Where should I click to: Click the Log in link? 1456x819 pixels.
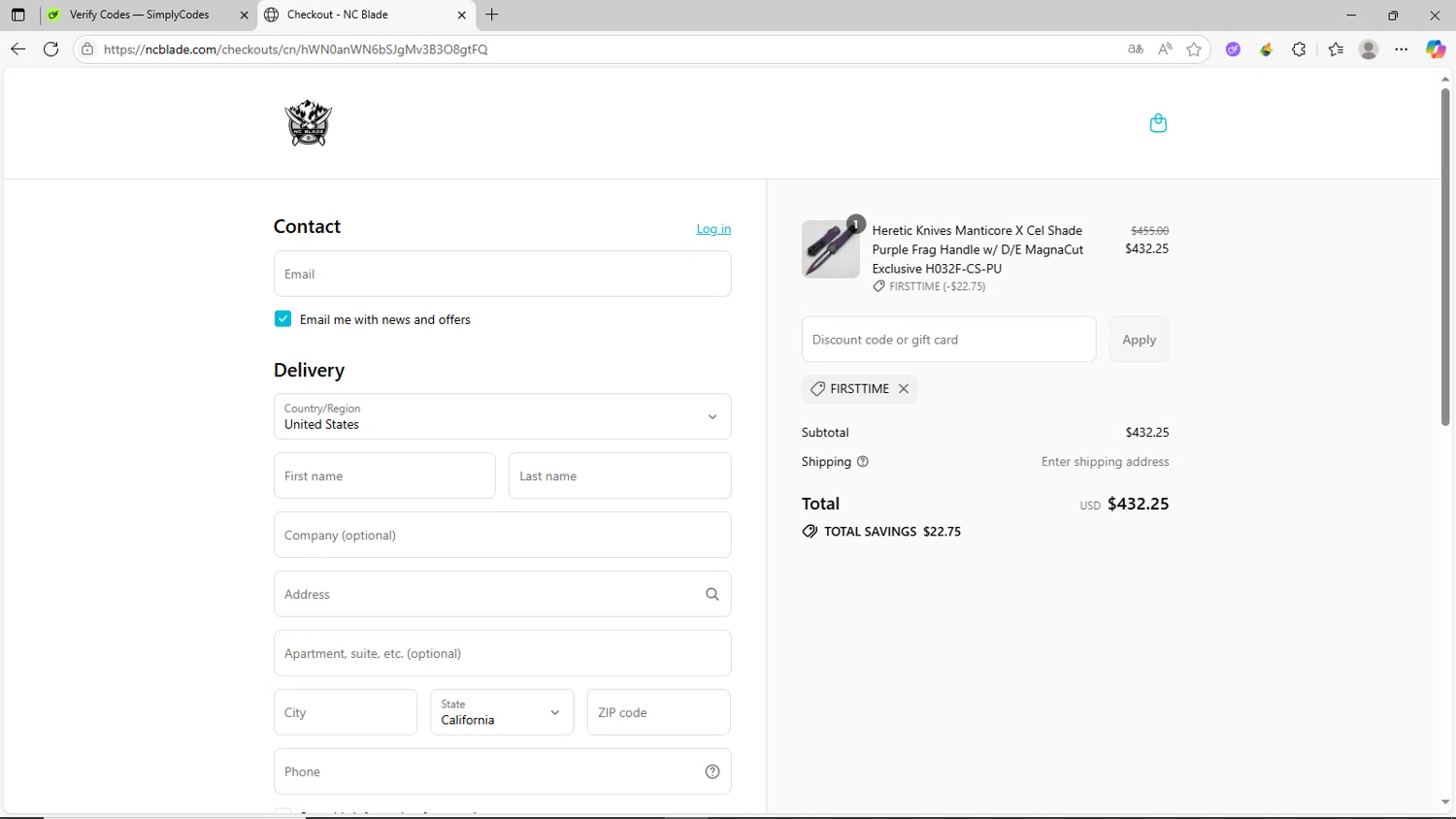tap(713, 229)
